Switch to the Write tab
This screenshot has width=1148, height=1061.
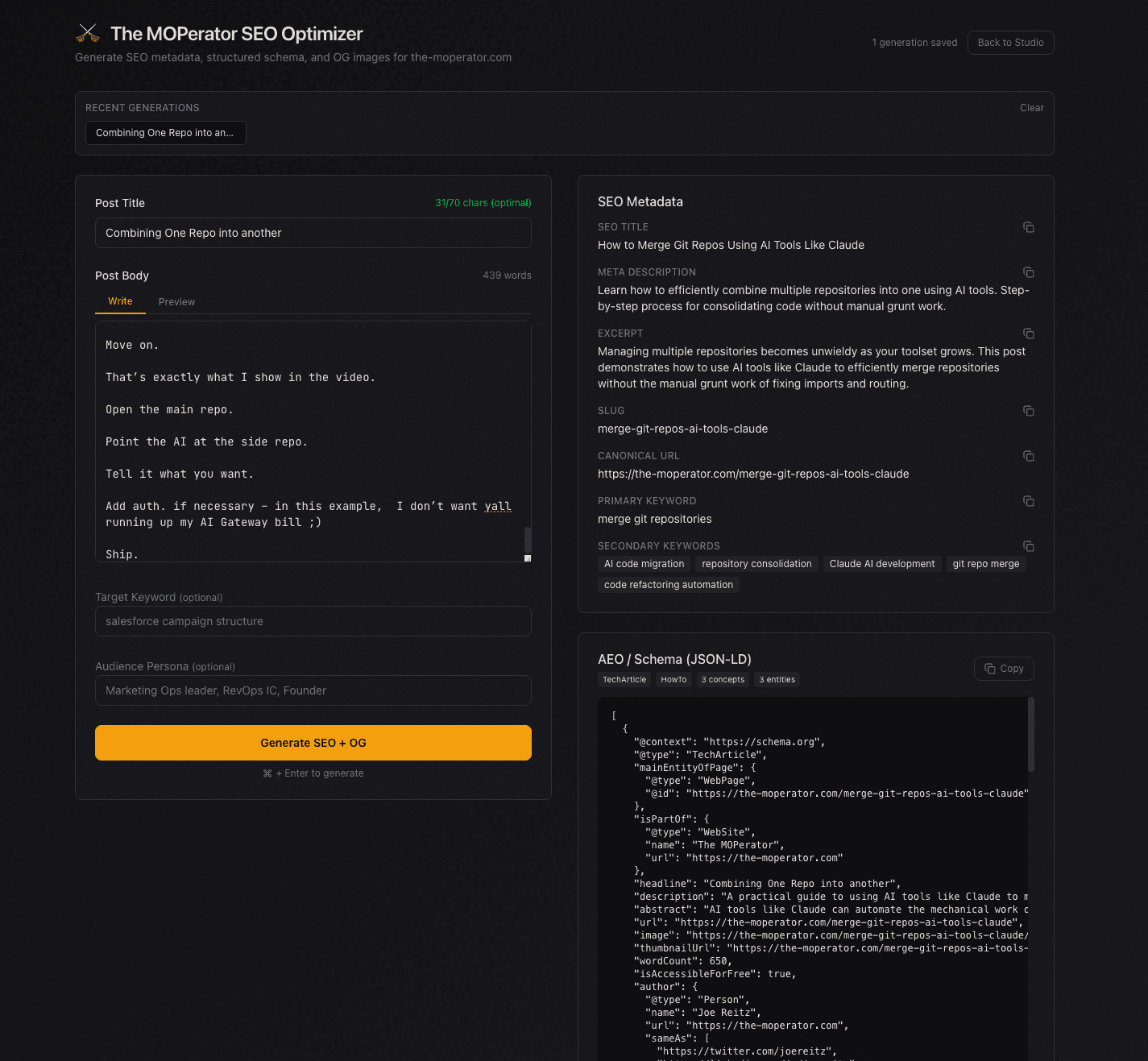click(120, 301)
